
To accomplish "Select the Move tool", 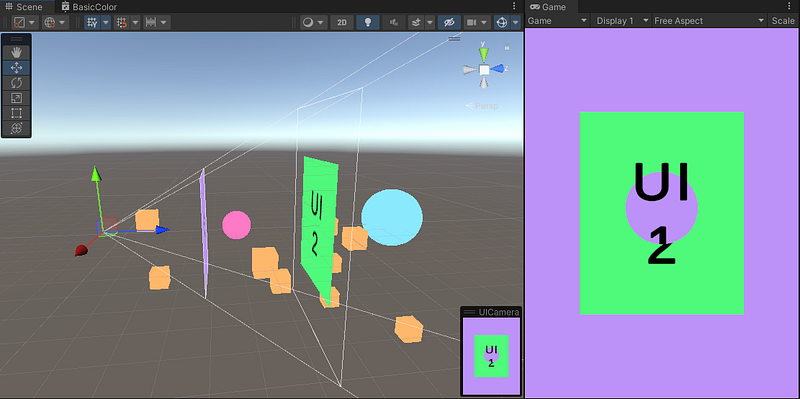I will 16,68.
